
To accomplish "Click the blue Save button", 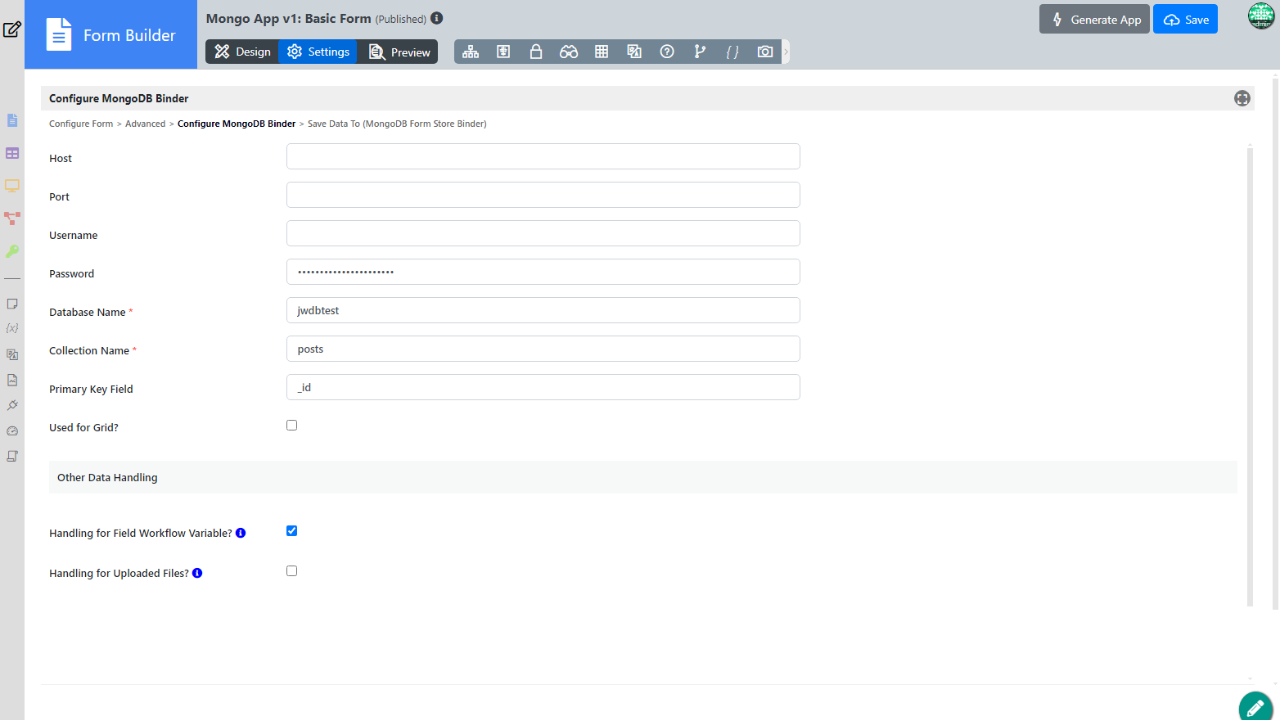I will click(x=1185, y=20).
